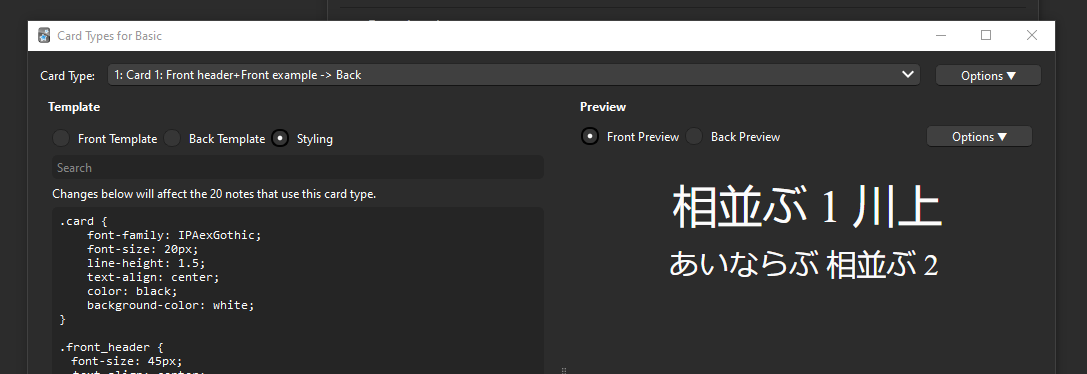Select the Back Template radio button

click(x=172, y=138)
